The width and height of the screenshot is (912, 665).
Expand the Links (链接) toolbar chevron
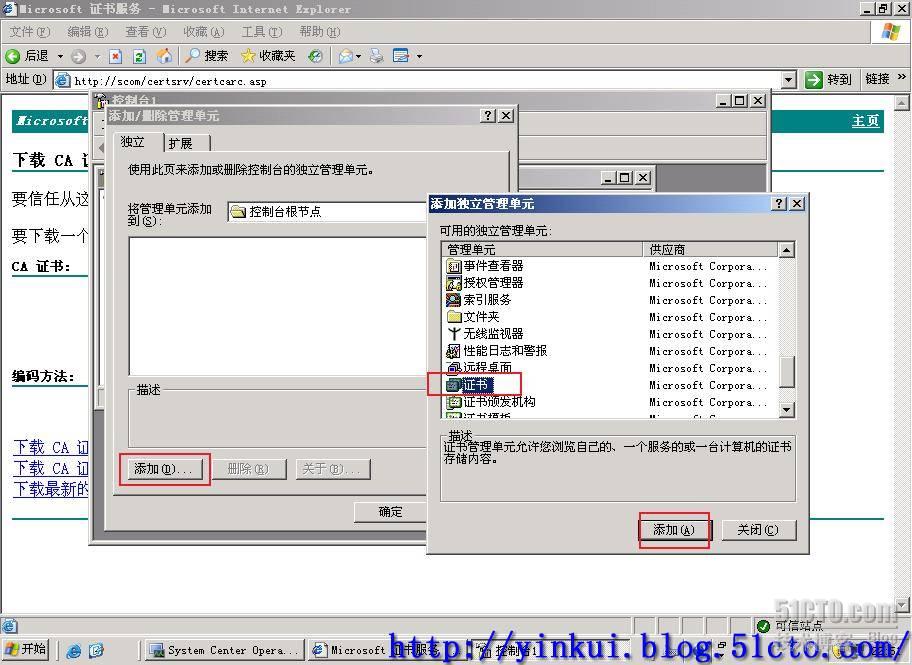tap(902, 77)
